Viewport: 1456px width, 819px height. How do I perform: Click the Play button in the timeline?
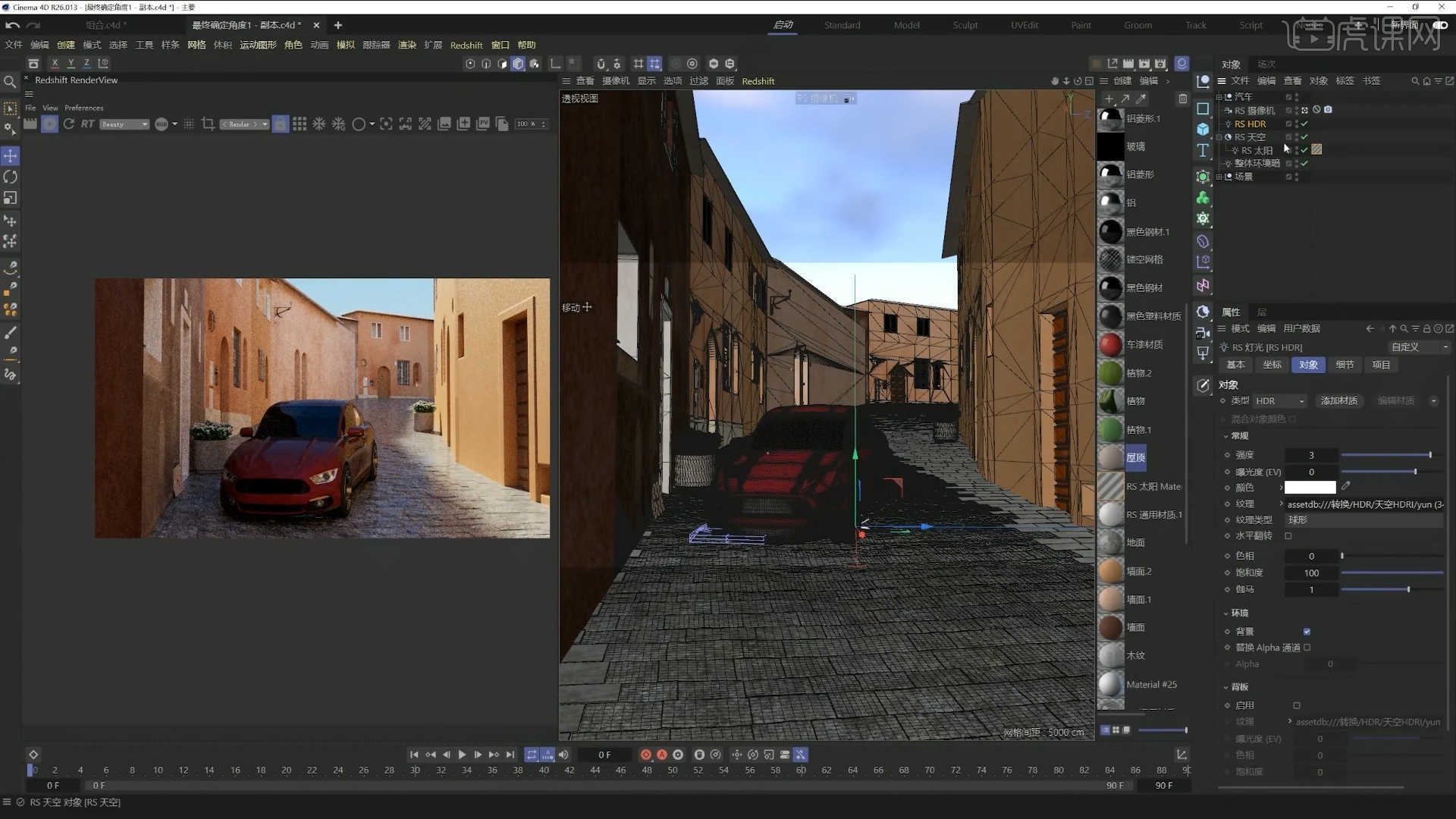[x=462, y=754]
